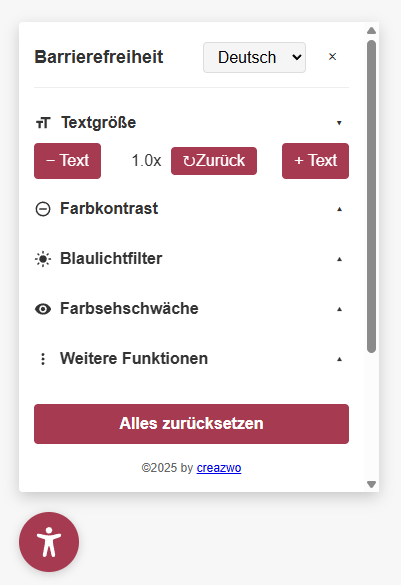Collapse the Textgröße section arrow
Image resolution: width=401 pixels, height=585 pixels.
click(x=339, y=123)
